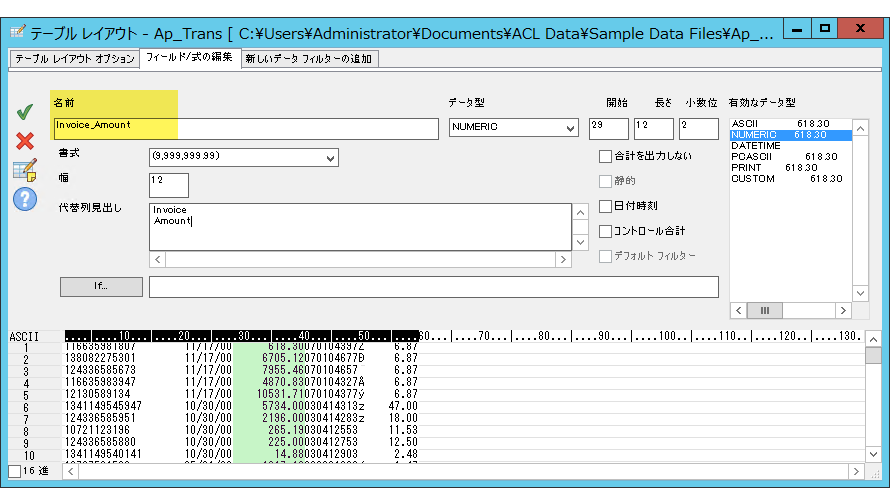Image resolution: width=890 pixels, height=488 pixels.
Task: Click the green checkmark accept icon
Action: (x=24, y=113)
